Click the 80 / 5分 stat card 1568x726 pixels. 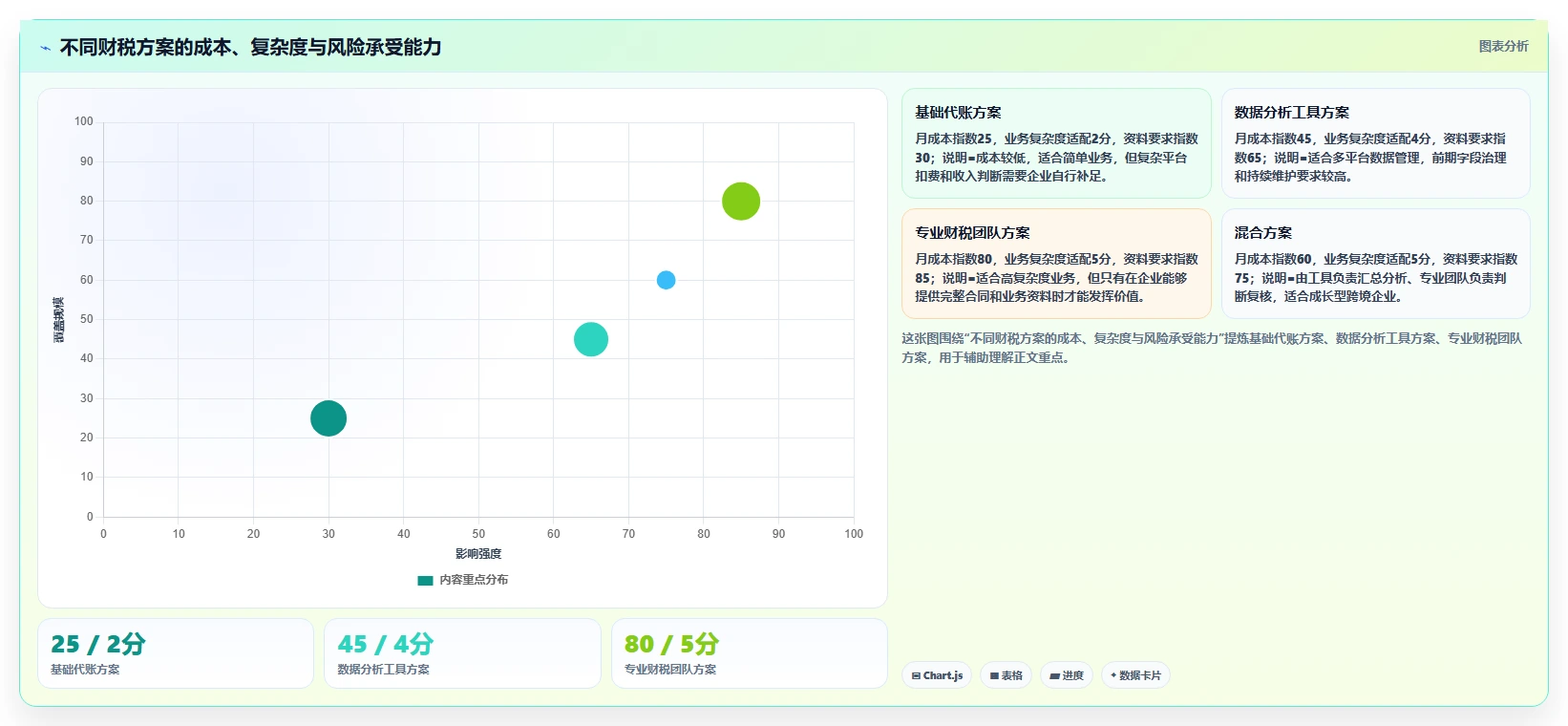pos(750,653)
